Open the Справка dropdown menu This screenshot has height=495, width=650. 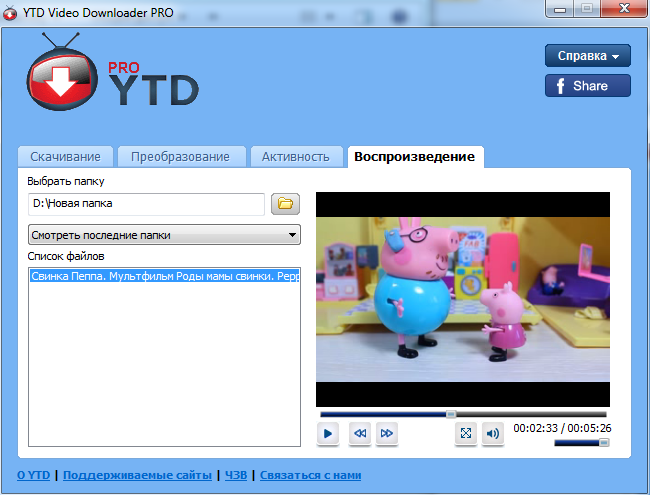pyautogui.click(x=588, y=56)
